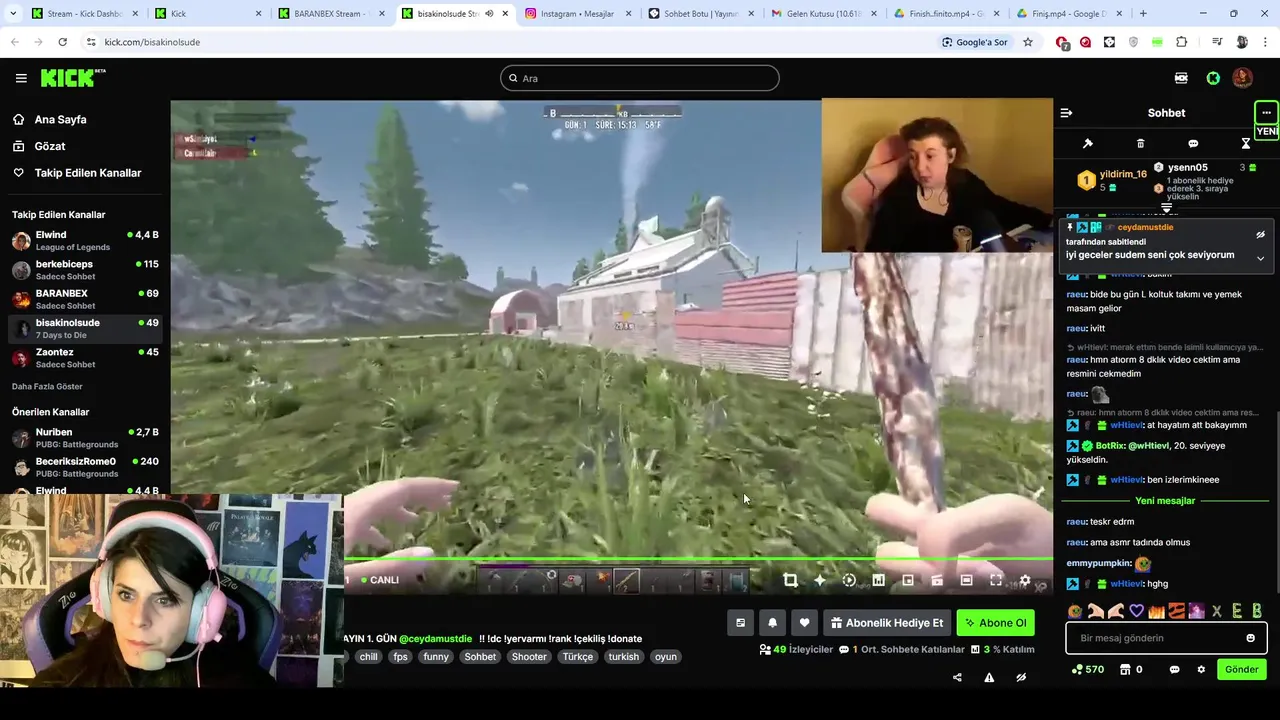Click the chat bubble icon beside Gönder
1280x720 pixels.
1174,670
